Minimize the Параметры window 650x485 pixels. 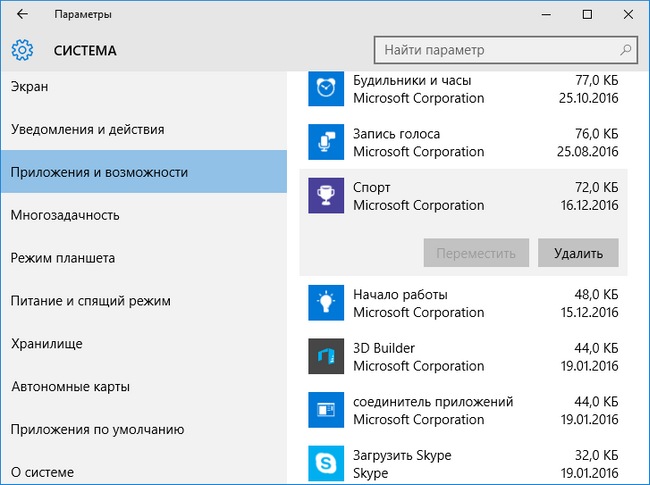[546, 15]
